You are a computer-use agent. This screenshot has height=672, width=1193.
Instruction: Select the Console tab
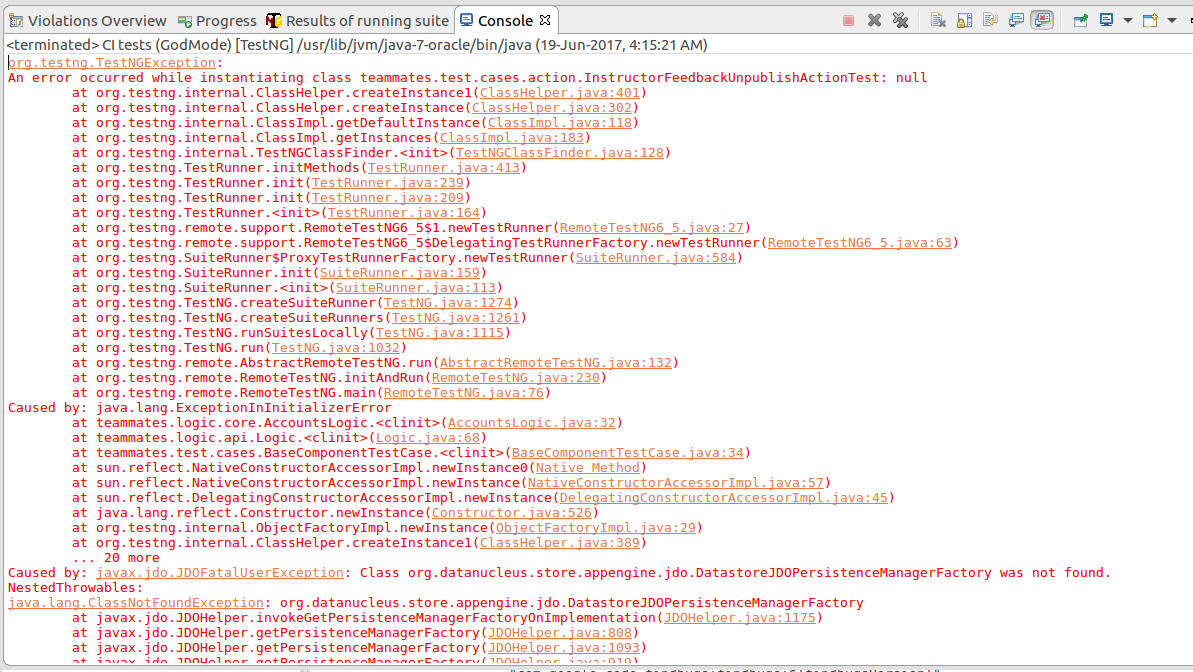coord(504,21)
